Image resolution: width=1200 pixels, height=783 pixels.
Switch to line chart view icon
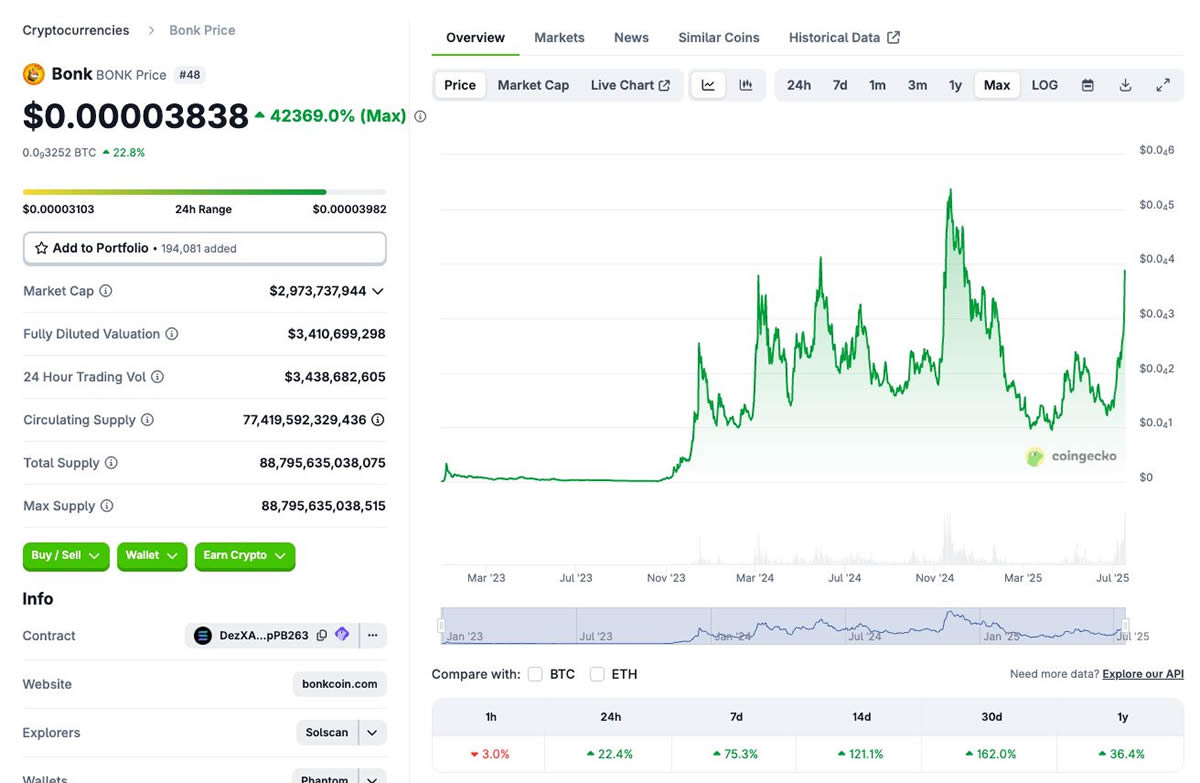tap(708, 85)
